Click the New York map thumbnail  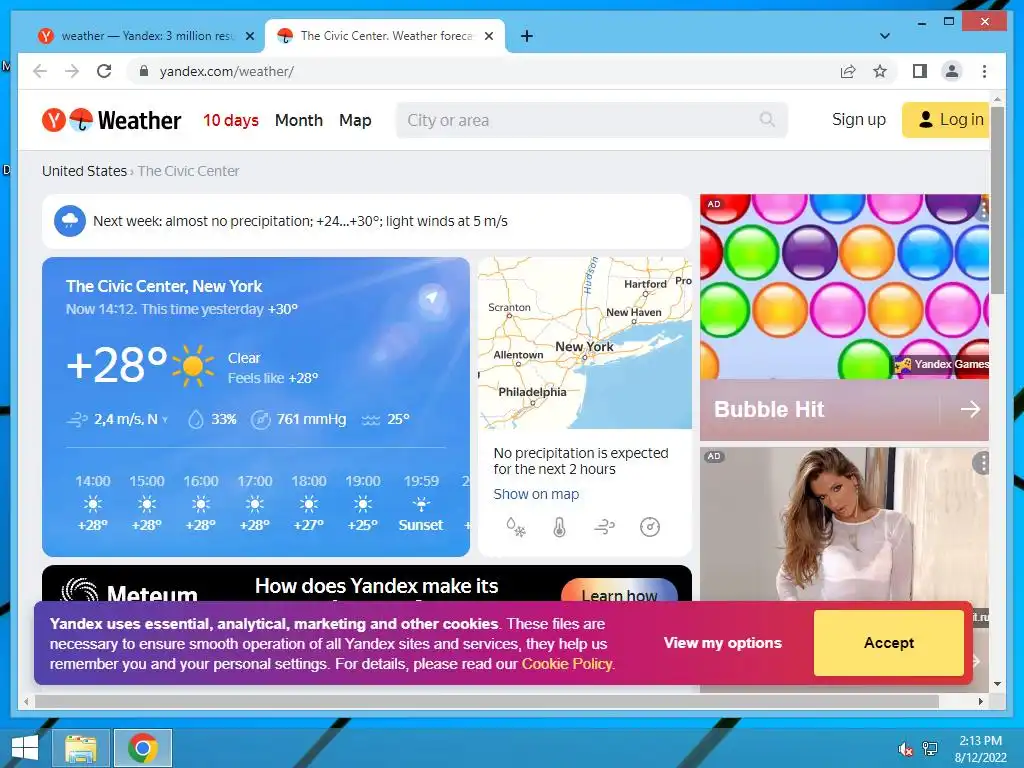pyautogui.click(x=584, y=343)
